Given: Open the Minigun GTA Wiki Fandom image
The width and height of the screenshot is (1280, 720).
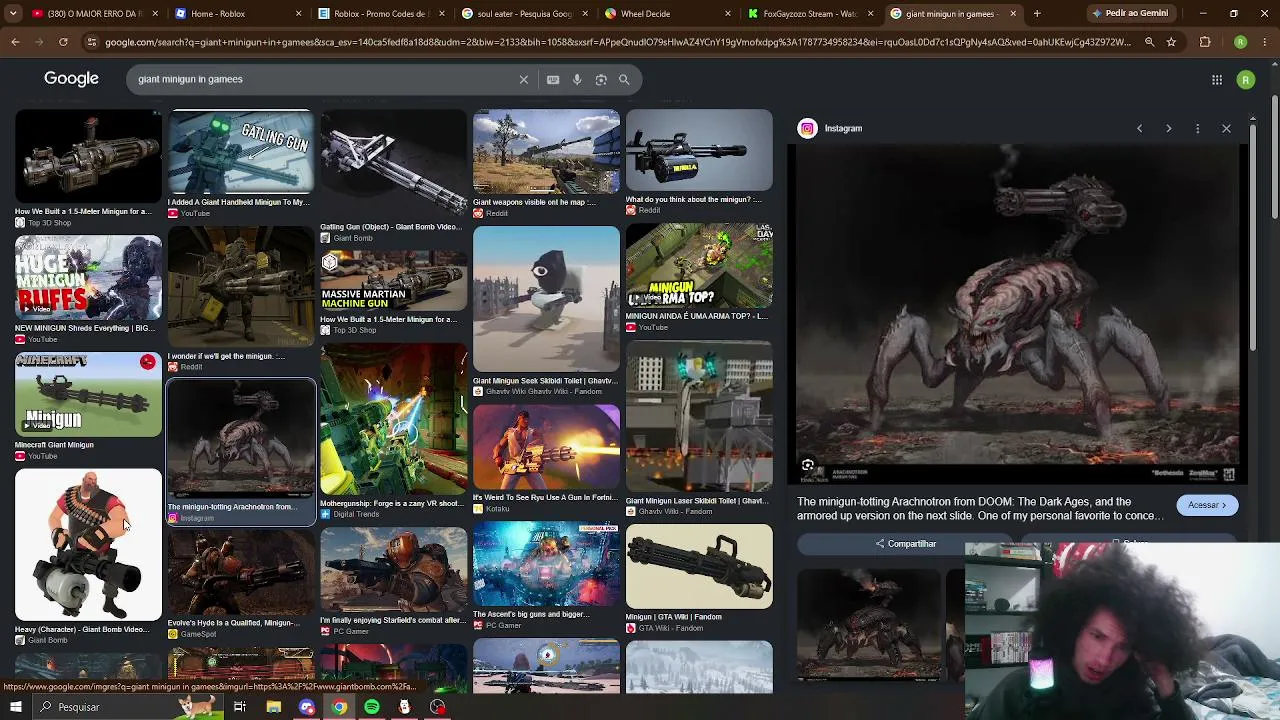Looking at the screenshot, I should [x=699, y=566].
